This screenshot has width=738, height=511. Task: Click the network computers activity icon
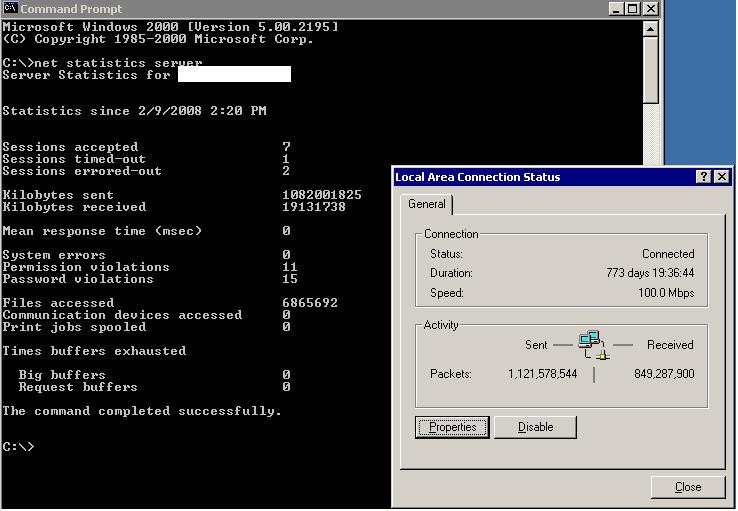coord(593,345)
